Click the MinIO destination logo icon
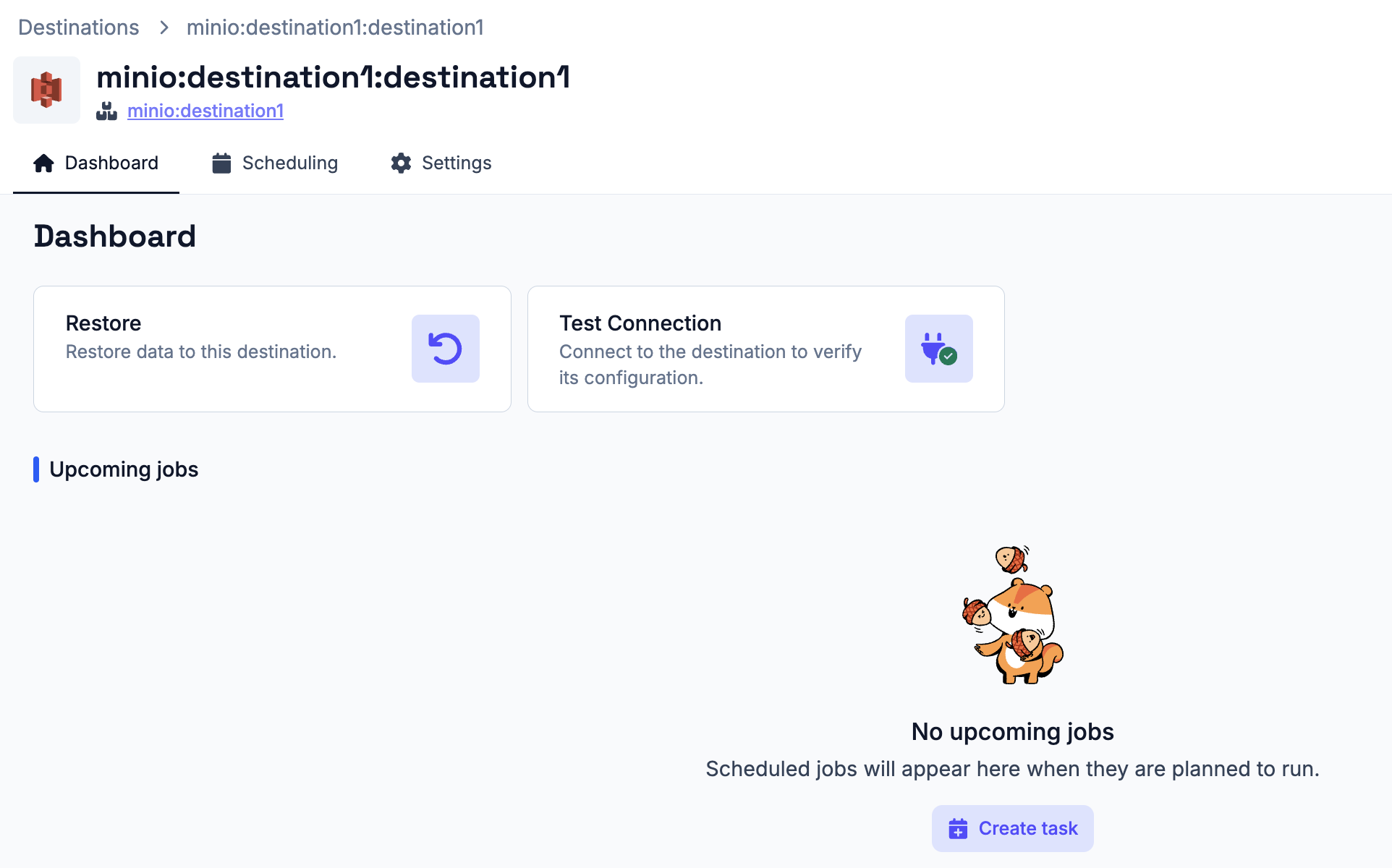 point(46,90)
